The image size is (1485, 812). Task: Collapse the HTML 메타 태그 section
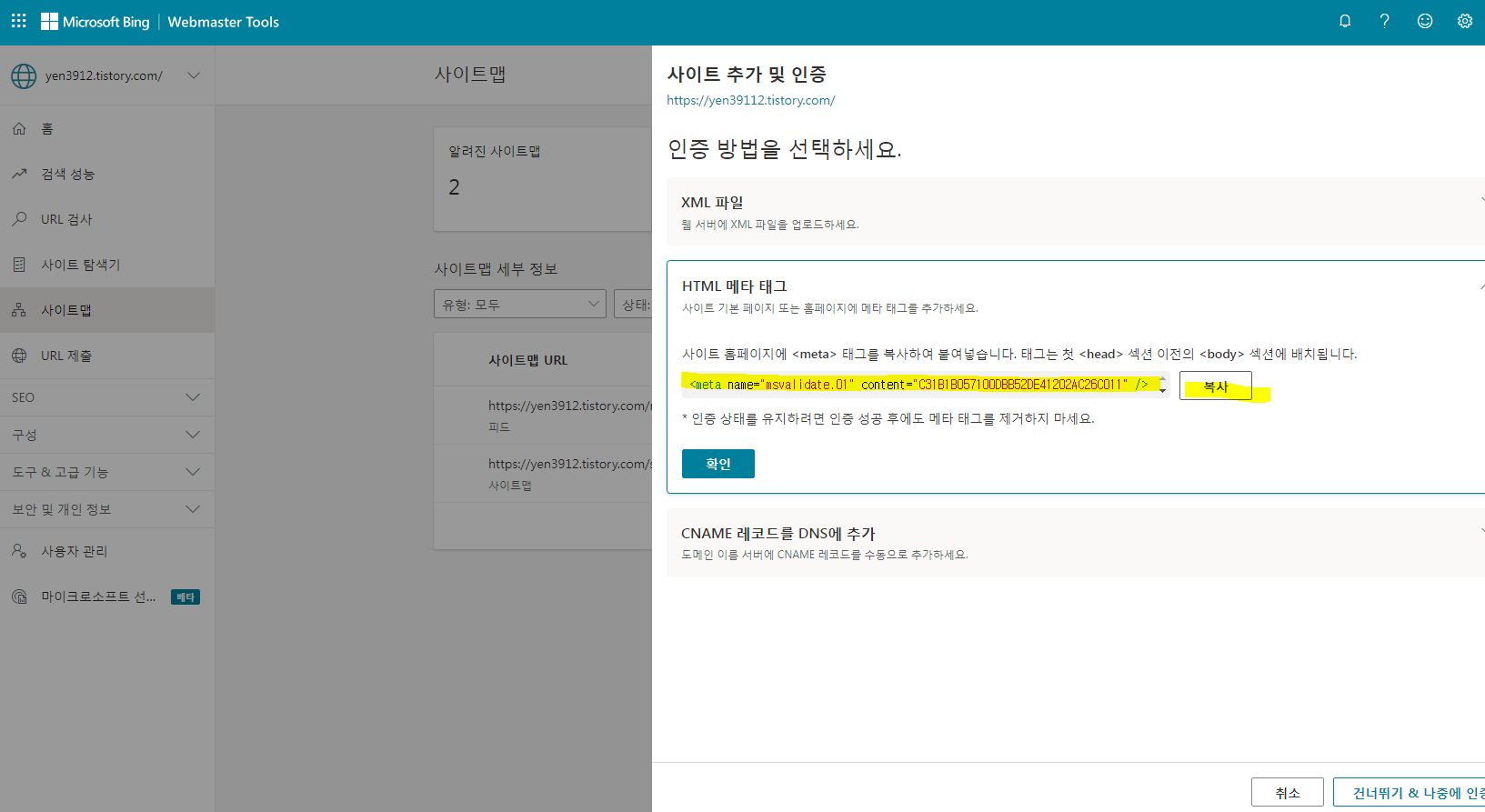tap(1481, 286)
